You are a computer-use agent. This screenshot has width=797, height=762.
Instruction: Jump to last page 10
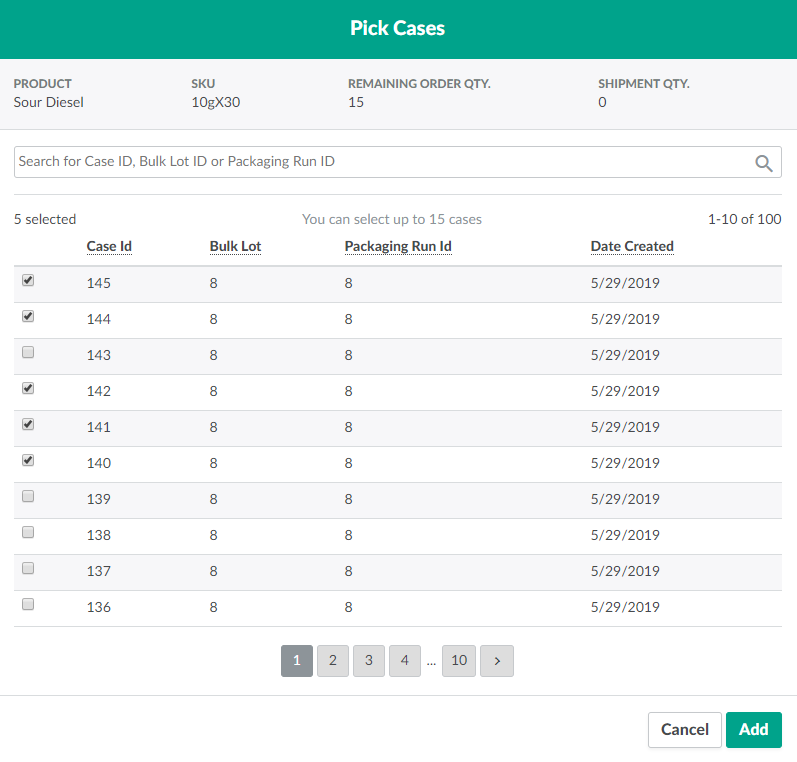pyautogui.click(x=459, y=660)
